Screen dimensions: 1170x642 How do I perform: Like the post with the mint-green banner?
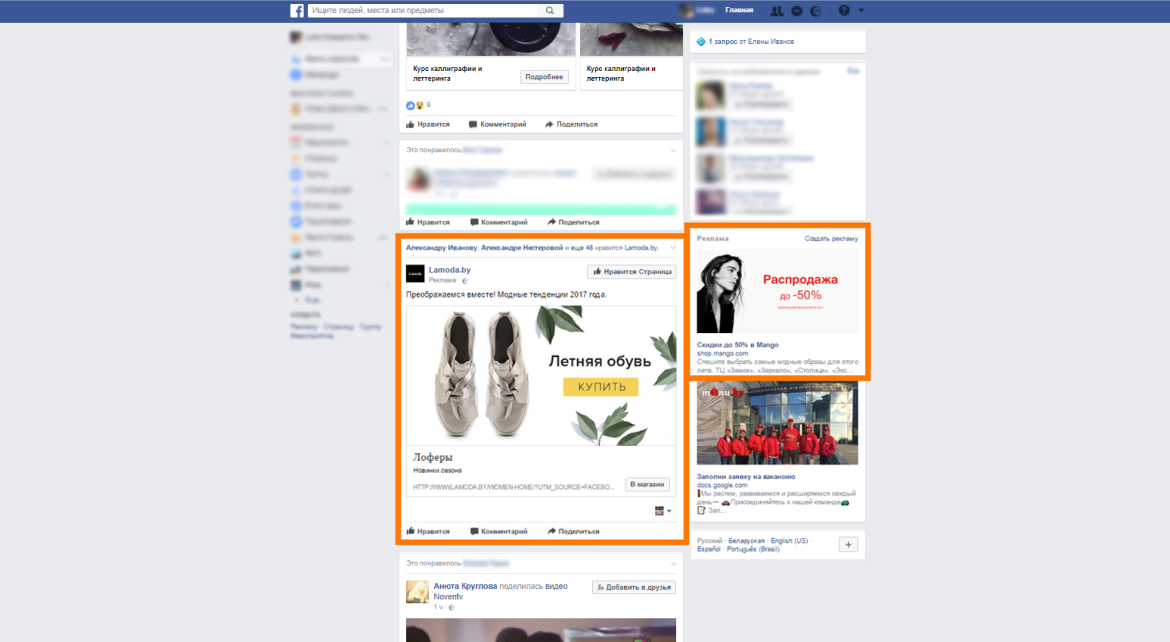click(428, 222)
